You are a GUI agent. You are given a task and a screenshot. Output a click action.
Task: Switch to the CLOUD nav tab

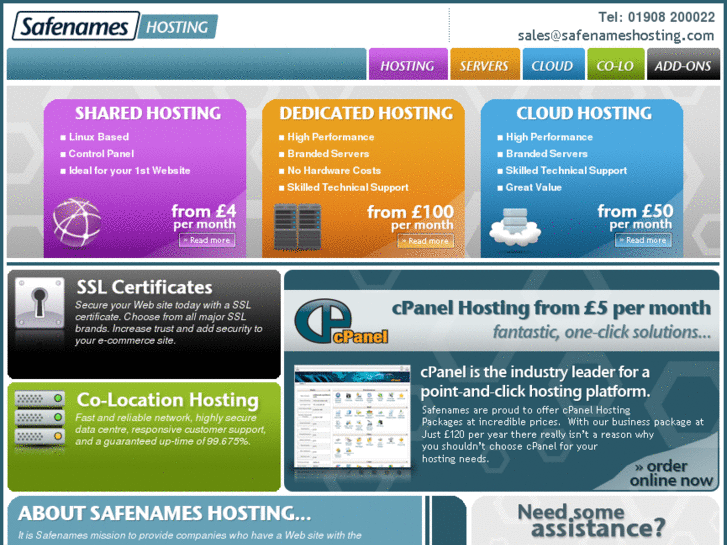[553, 64]
